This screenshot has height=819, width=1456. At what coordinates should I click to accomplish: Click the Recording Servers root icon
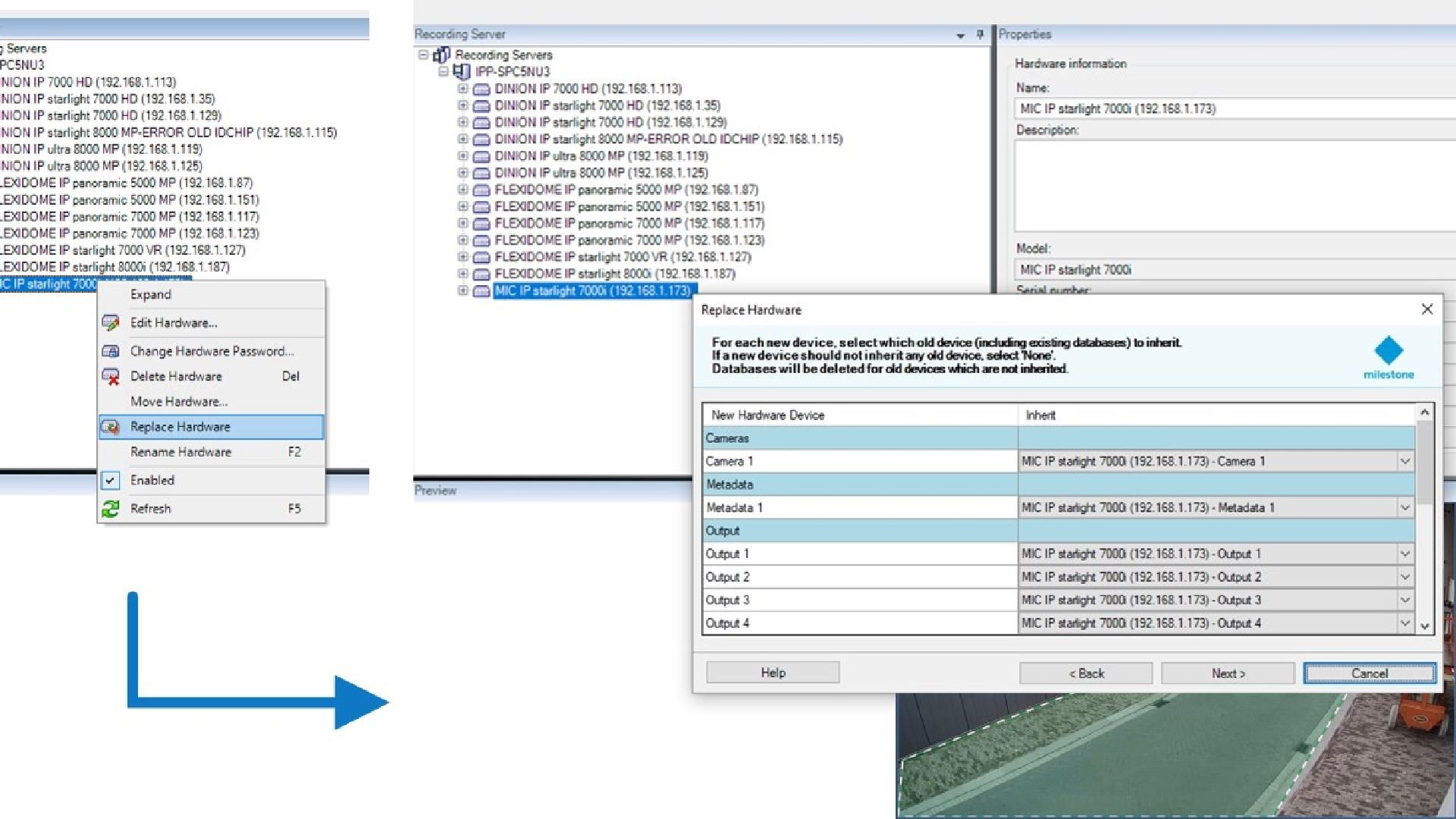click(441, 55)
